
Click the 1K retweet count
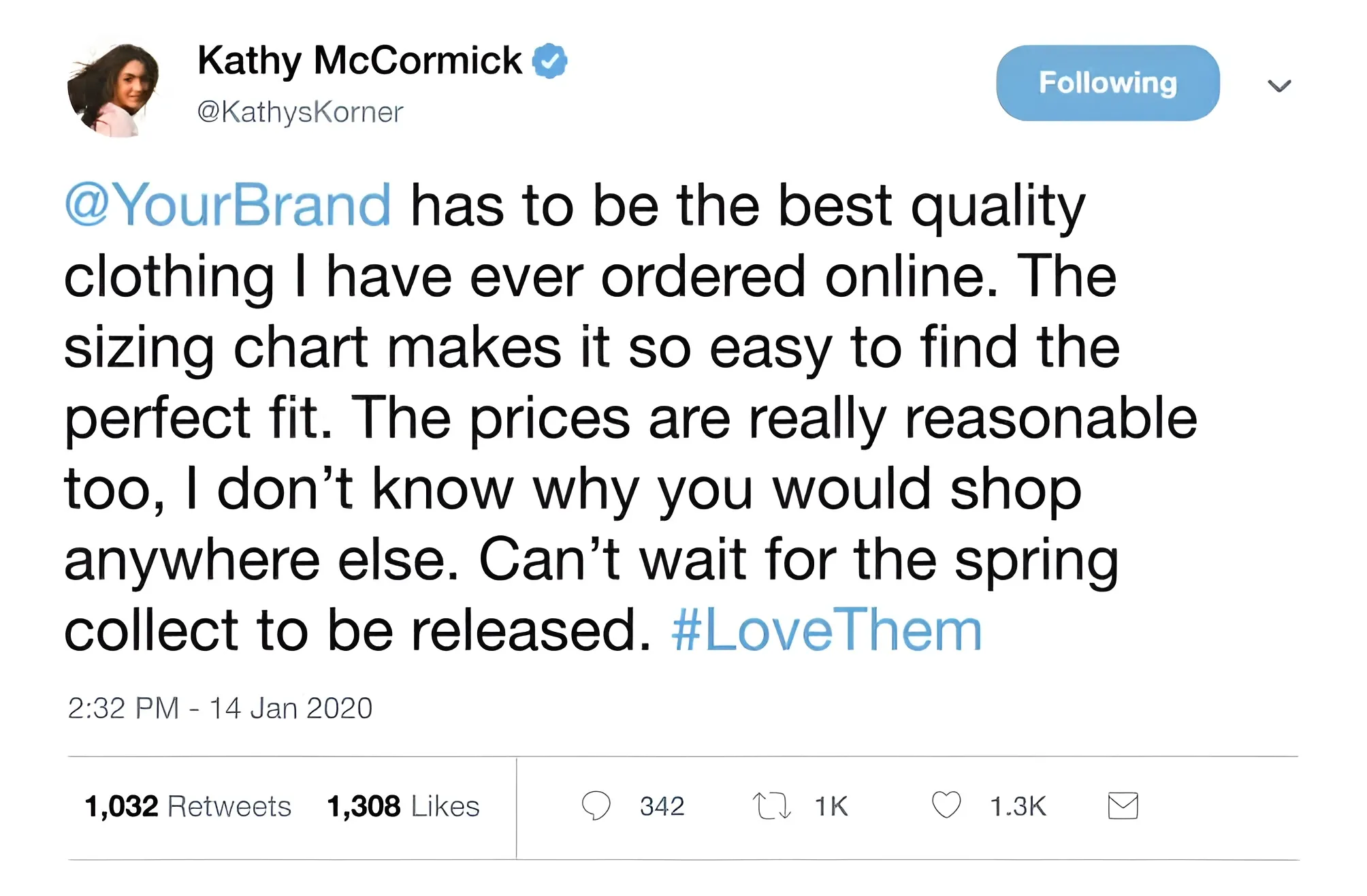[831, 806]
